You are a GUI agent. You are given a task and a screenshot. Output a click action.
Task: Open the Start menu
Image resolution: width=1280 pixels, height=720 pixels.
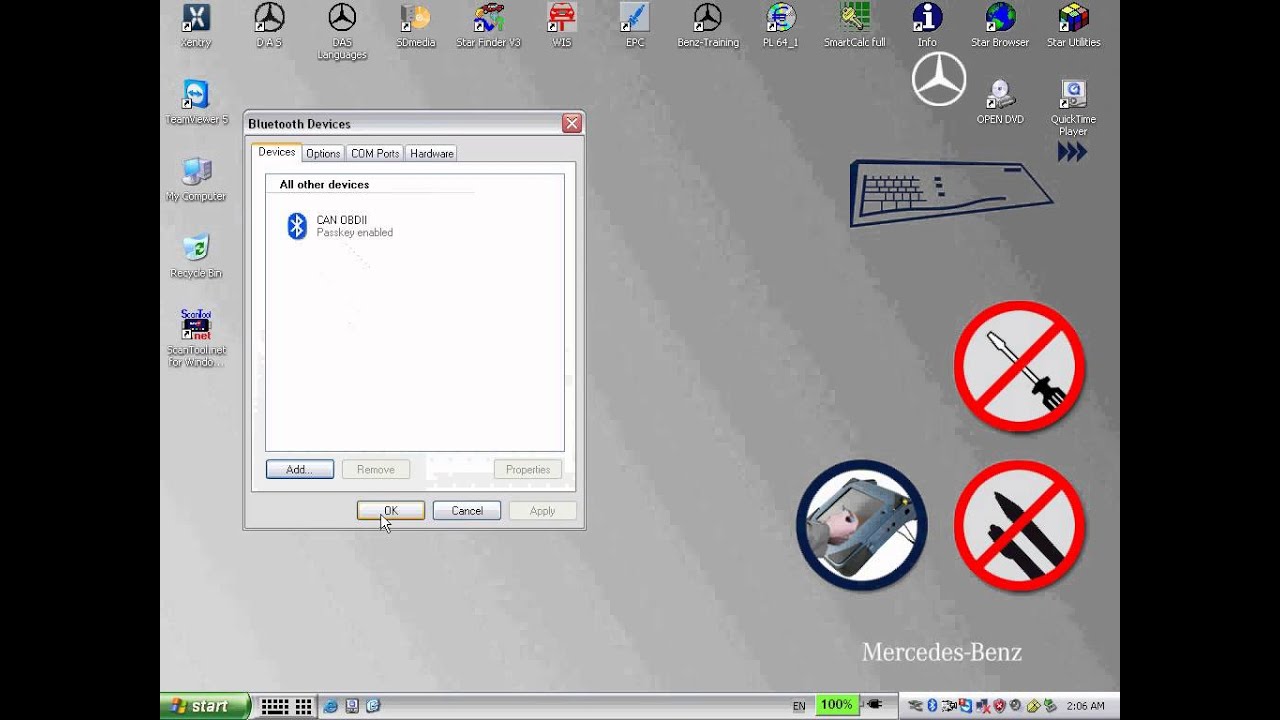tap(204, 706)
